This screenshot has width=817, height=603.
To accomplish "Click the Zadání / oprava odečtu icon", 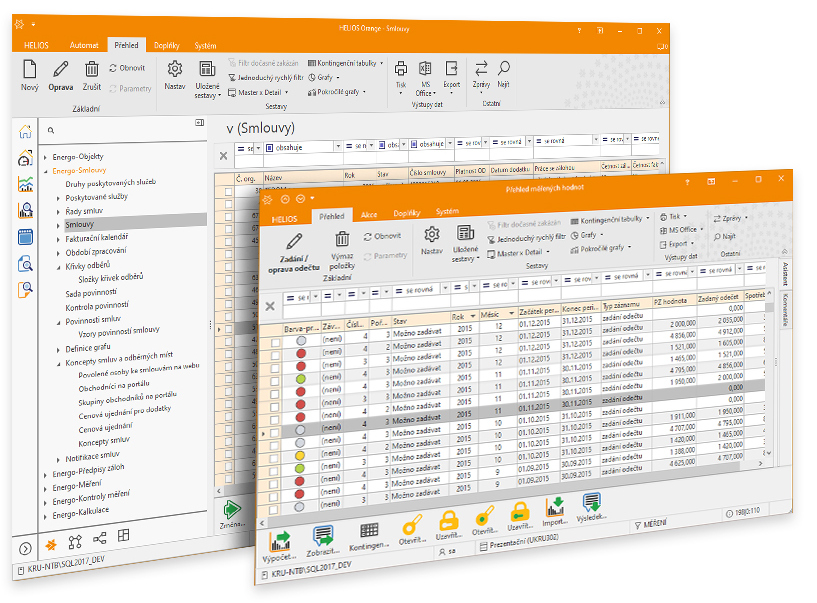I will [x=294, y=241].
